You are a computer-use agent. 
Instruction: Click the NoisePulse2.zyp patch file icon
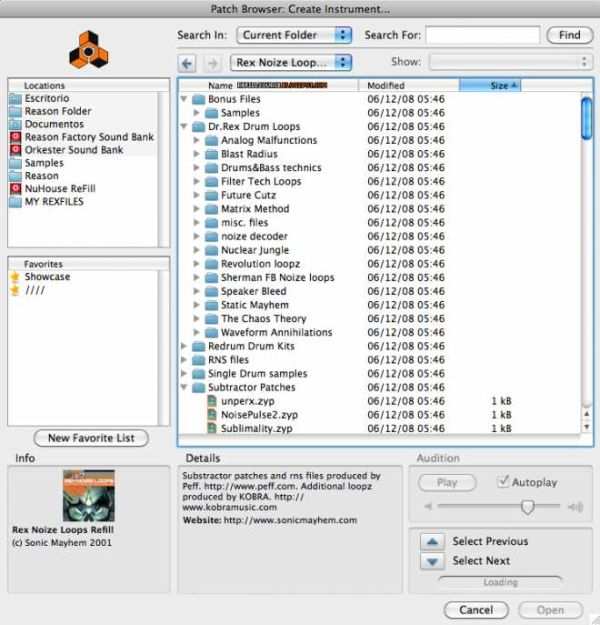point(212,415)
